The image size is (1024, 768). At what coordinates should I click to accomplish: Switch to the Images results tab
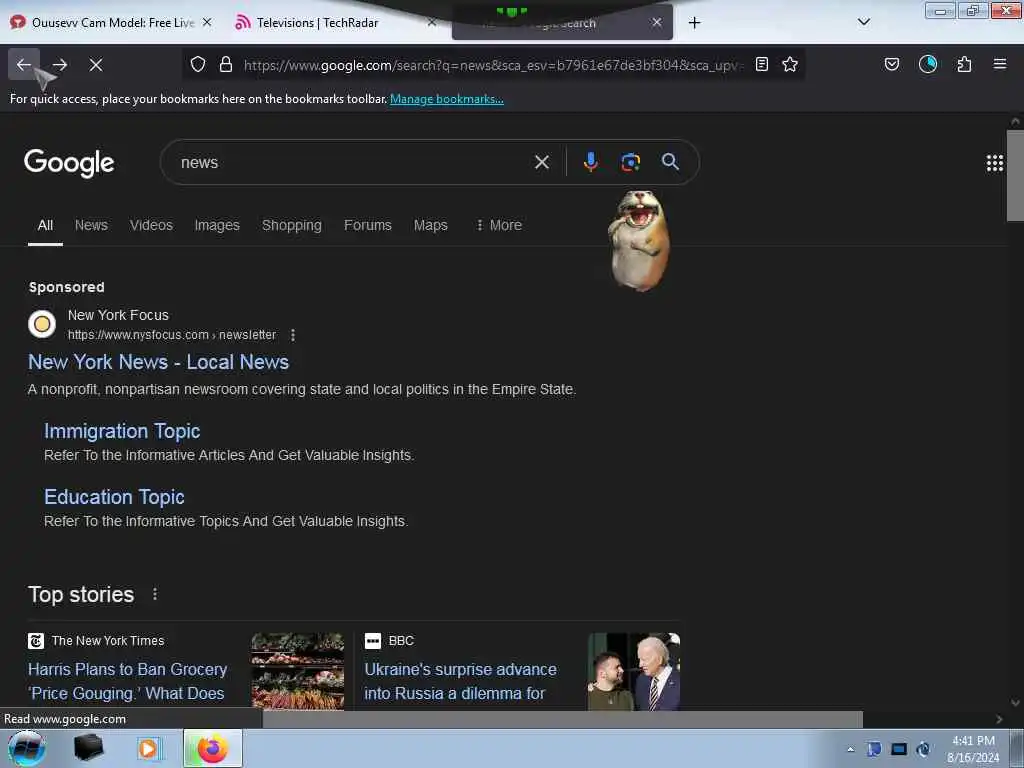coord(217,225)
